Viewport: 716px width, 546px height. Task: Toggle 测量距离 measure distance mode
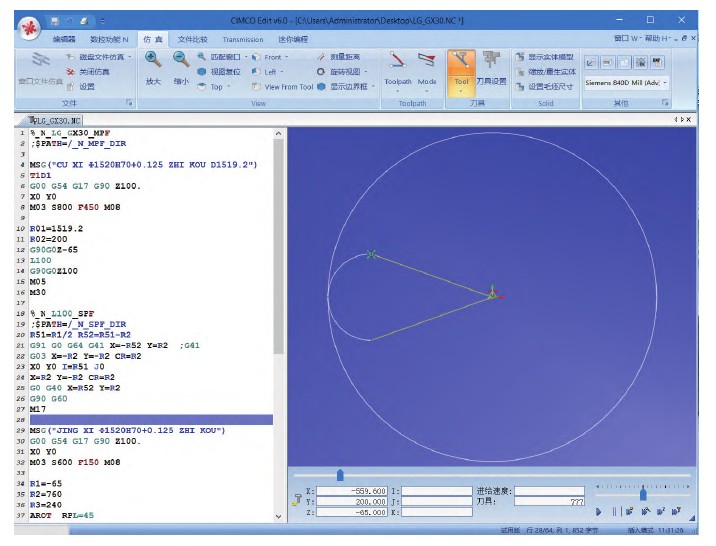tap(321, 57)
